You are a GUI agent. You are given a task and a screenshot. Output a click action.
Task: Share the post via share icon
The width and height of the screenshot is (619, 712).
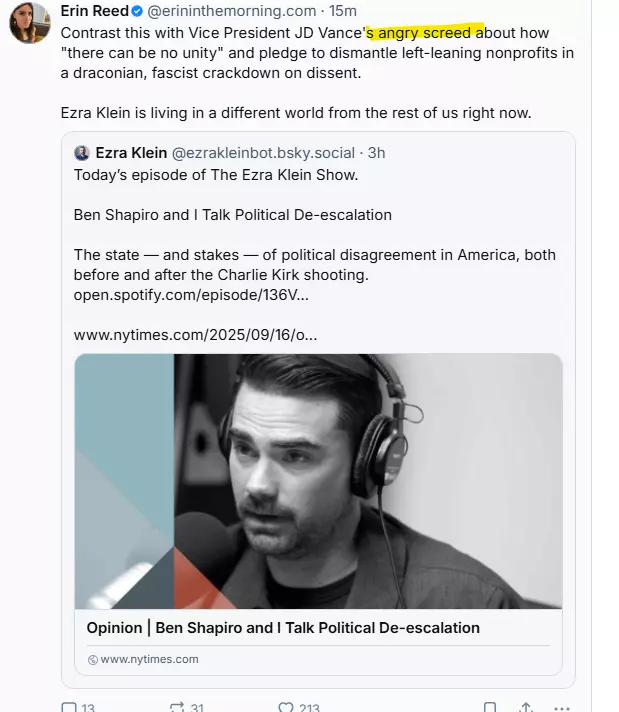525,707
